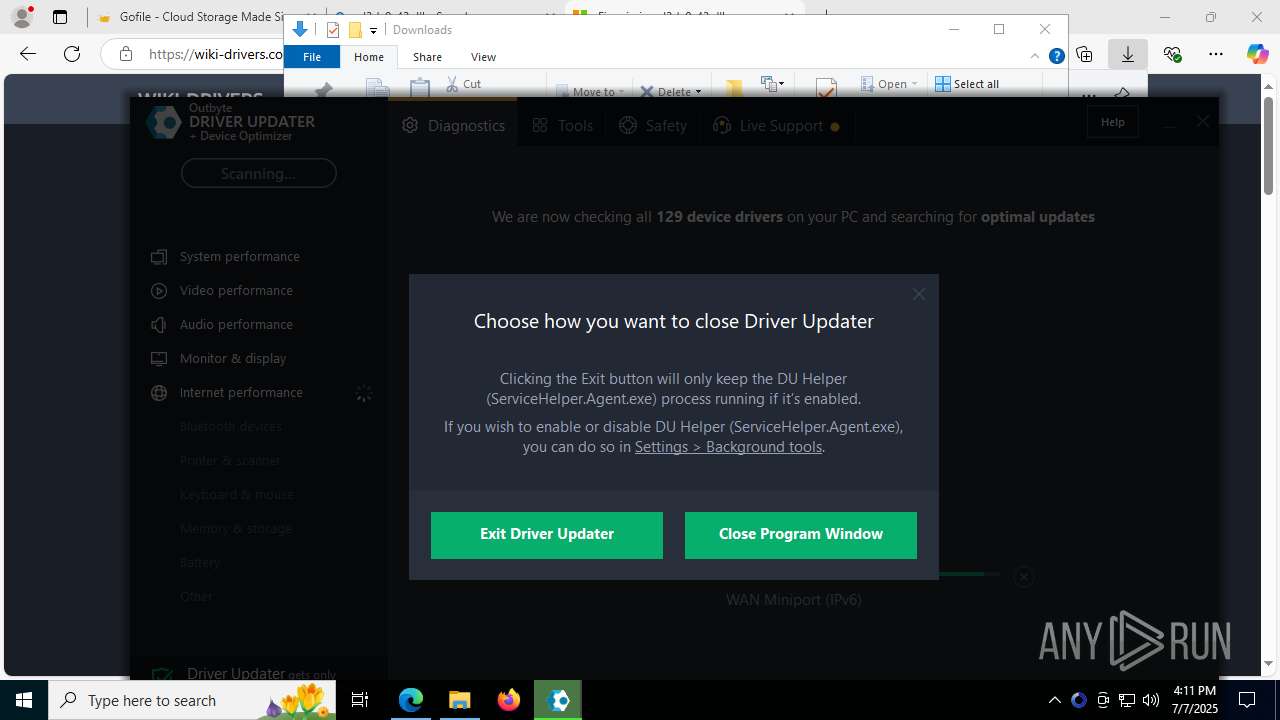Select Audio performance icon in sidebar
Image resolution: width=1280 pixels, height=720 pixels.
coord(159,325)
